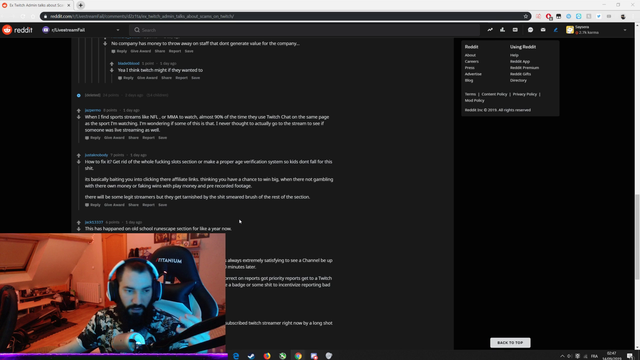Open justaknobody's user profile link
640x360 pixels.
point(96,155)
